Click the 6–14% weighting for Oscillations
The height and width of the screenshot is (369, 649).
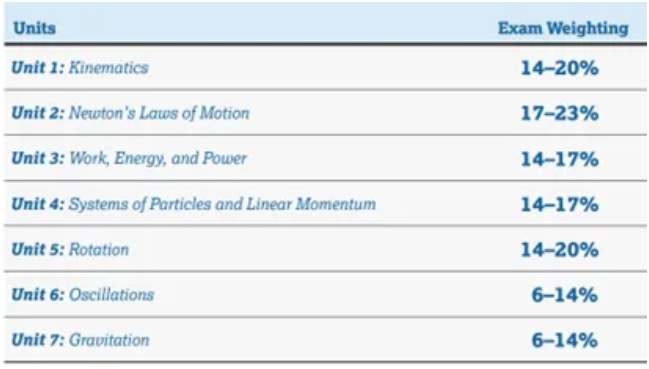(x=565, y=295)
